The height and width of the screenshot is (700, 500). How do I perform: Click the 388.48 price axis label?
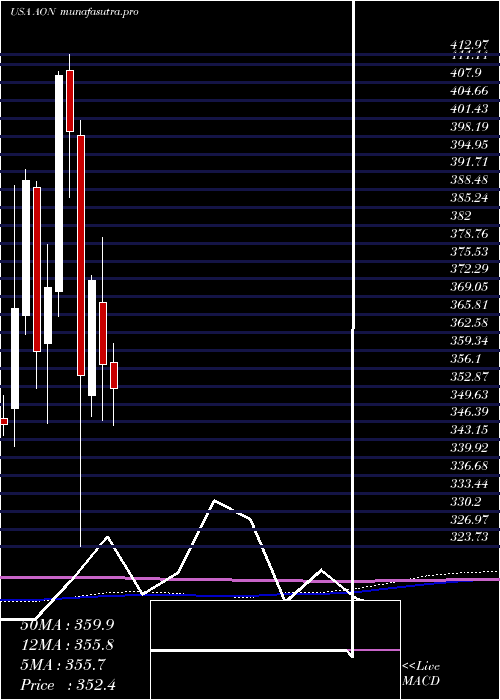(470, 179)
